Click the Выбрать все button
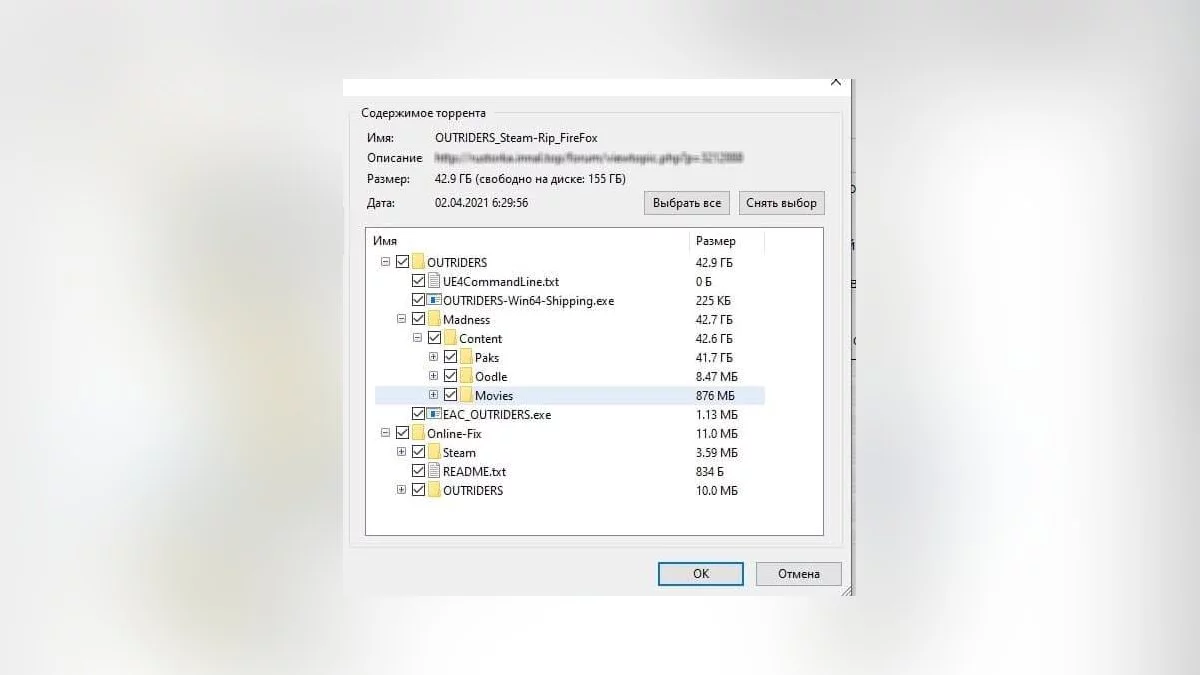1200x675 pixels. [x=687, y=203]
